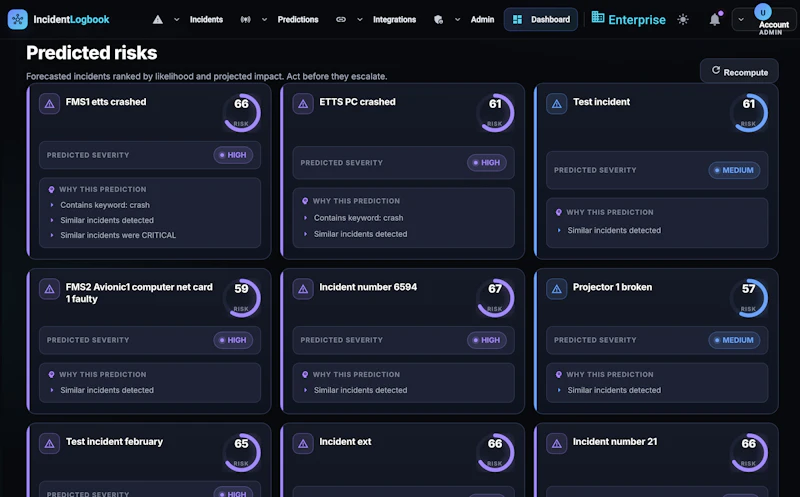Click the 61 risk gauge on Test incident
The height and width of the screenshot is (497, 800).
[x=748, y=113]
